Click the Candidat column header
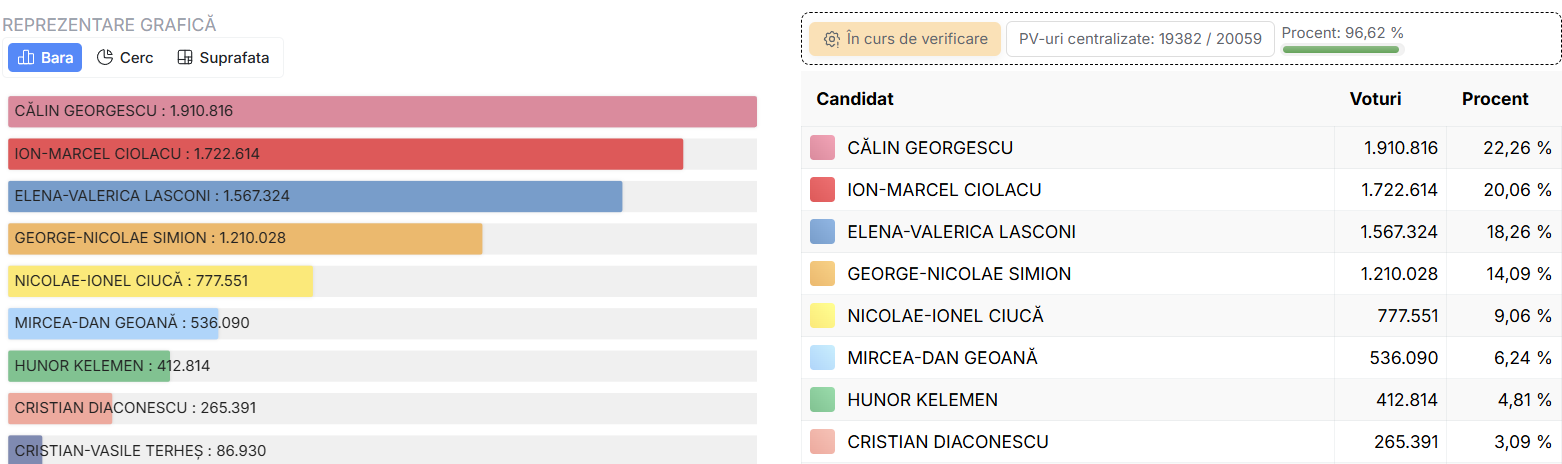This screenshot has height=464, width=1562. 855,99
